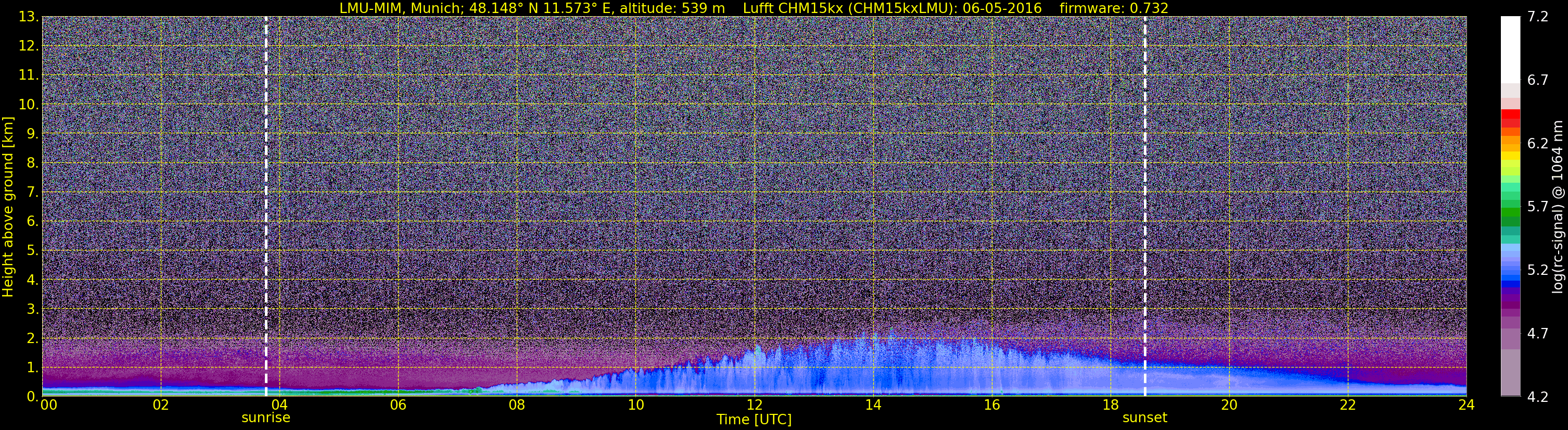1568x430 pixels.
Task: Click the white top of the colorbar
Action: point(1511,49)
